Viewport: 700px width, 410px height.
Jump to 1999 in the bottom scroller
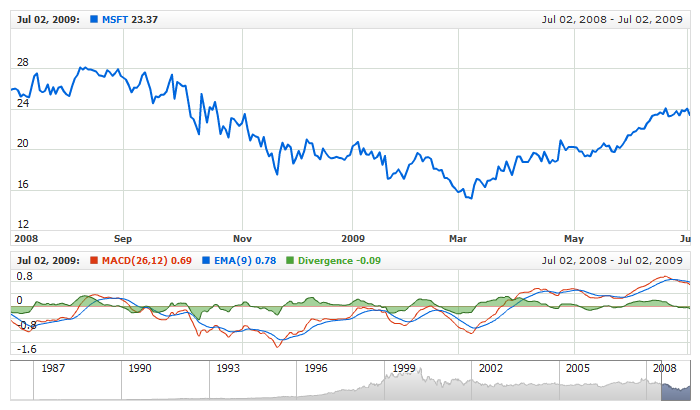coord(404,368)
